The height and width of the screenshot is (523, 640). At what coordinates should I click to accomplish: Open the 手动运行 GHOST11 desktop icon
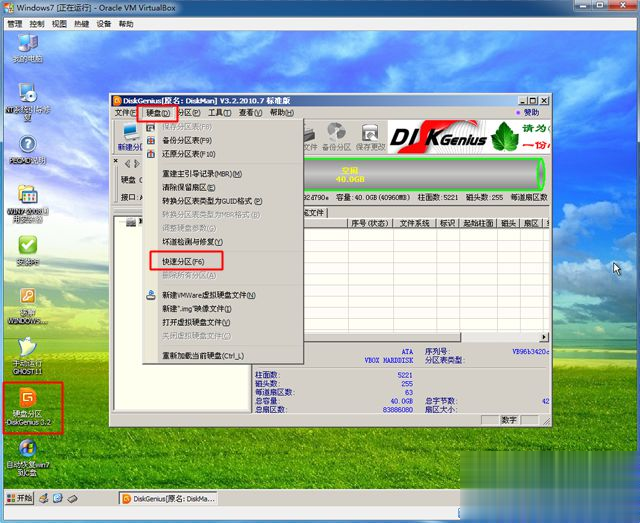coord(28,350)
